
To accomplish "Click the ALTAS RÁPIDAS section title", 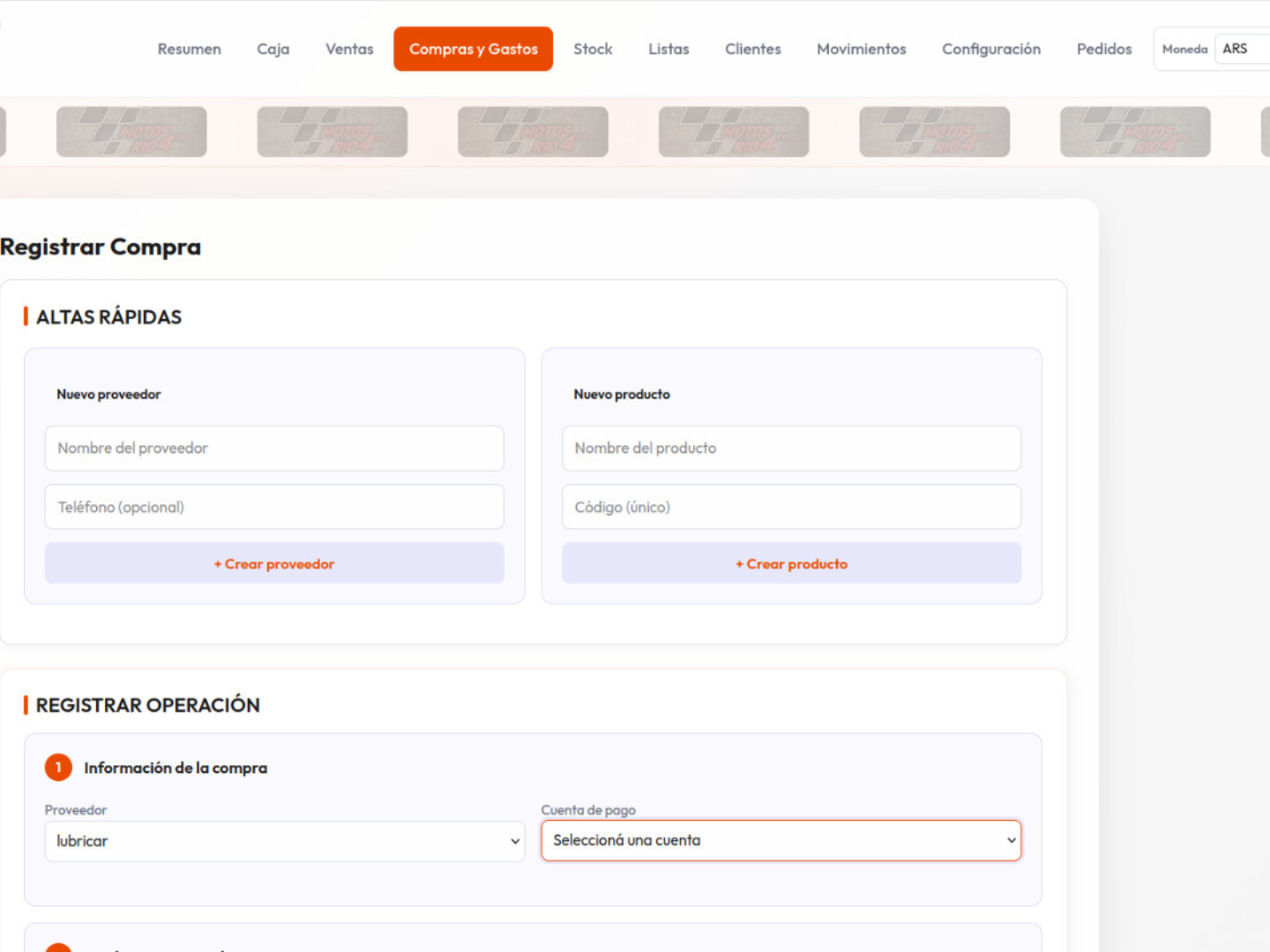I will tap(108, 317).
